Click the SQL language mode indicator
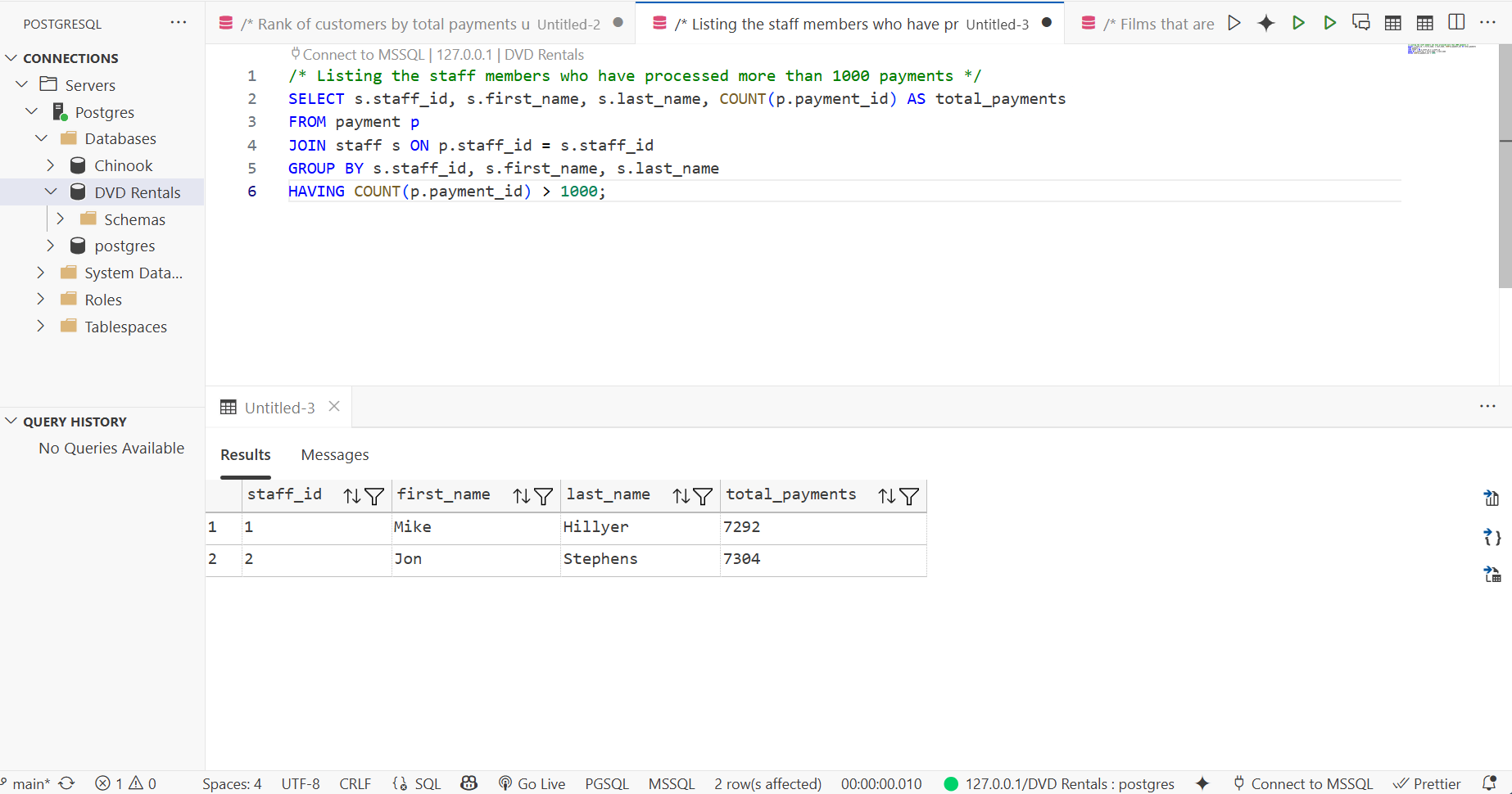Viewport: 1512px width, 794px height. click(x=417, y=783)
